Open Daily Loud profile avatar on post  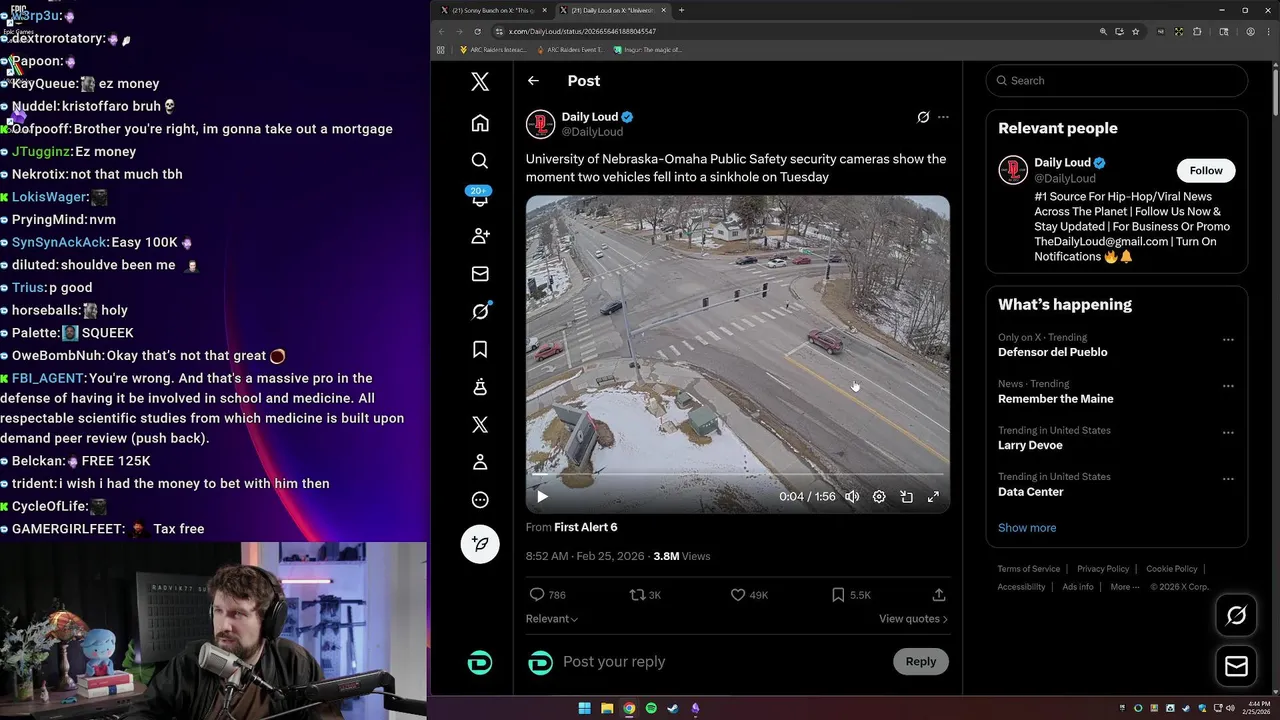(x=540, y=124)
